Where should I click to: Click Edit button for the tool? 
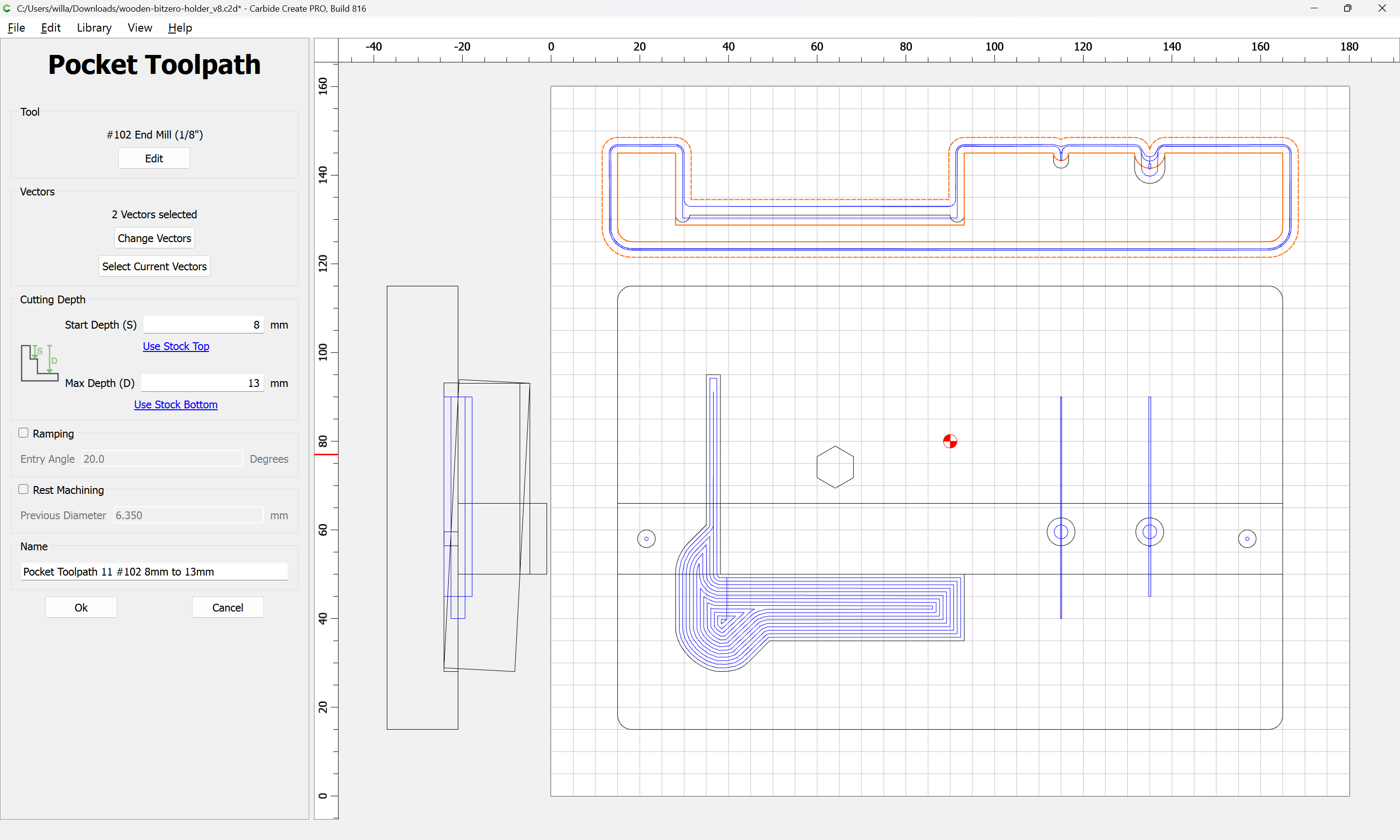[154, 158]
